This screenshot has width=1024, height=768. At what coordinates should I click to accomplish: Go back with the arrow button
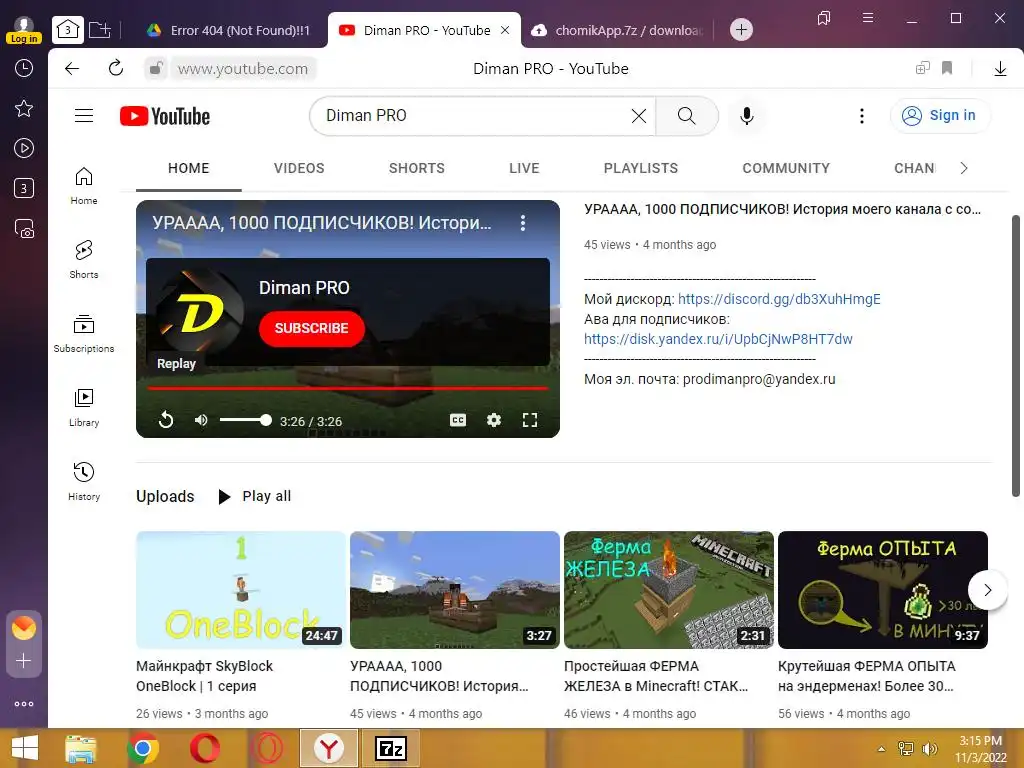point(72,68)
